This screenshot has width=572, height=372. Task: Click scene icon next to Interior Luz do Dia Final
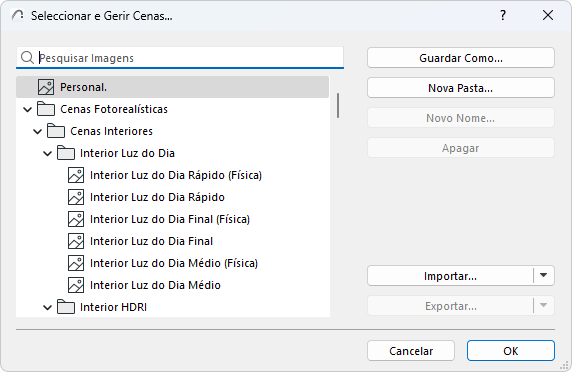(x=76, y=241)
